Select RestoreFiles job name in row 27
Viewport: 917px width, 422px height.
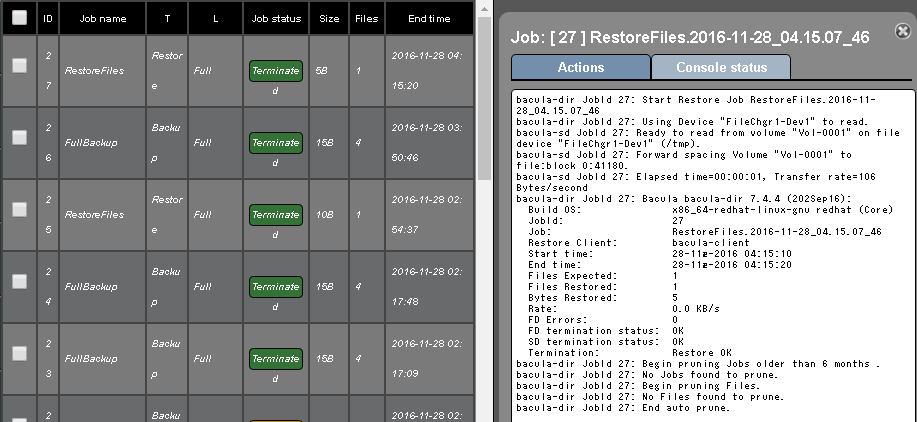[x=94, y=71]
